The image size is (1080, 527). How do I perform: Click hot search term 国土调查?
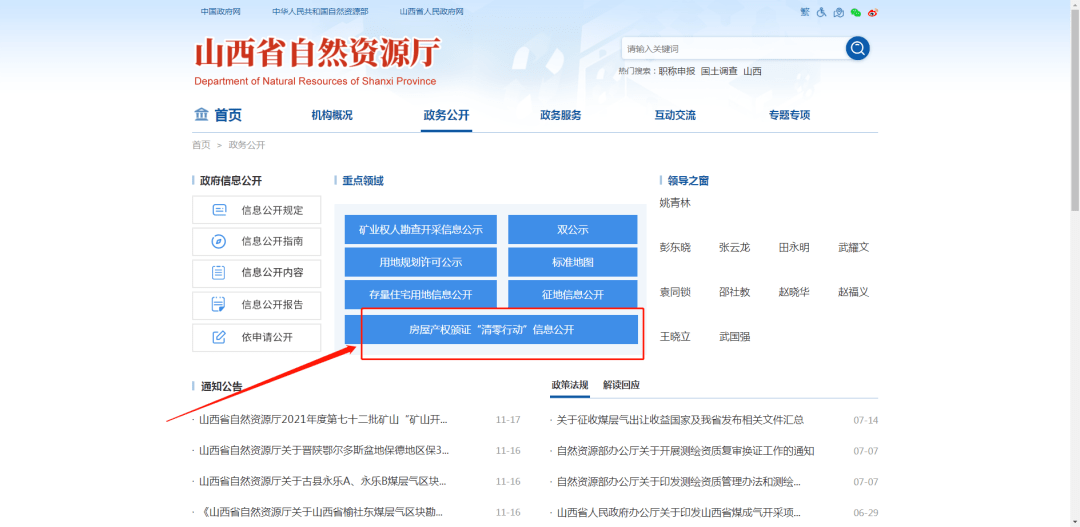[719, 71]
